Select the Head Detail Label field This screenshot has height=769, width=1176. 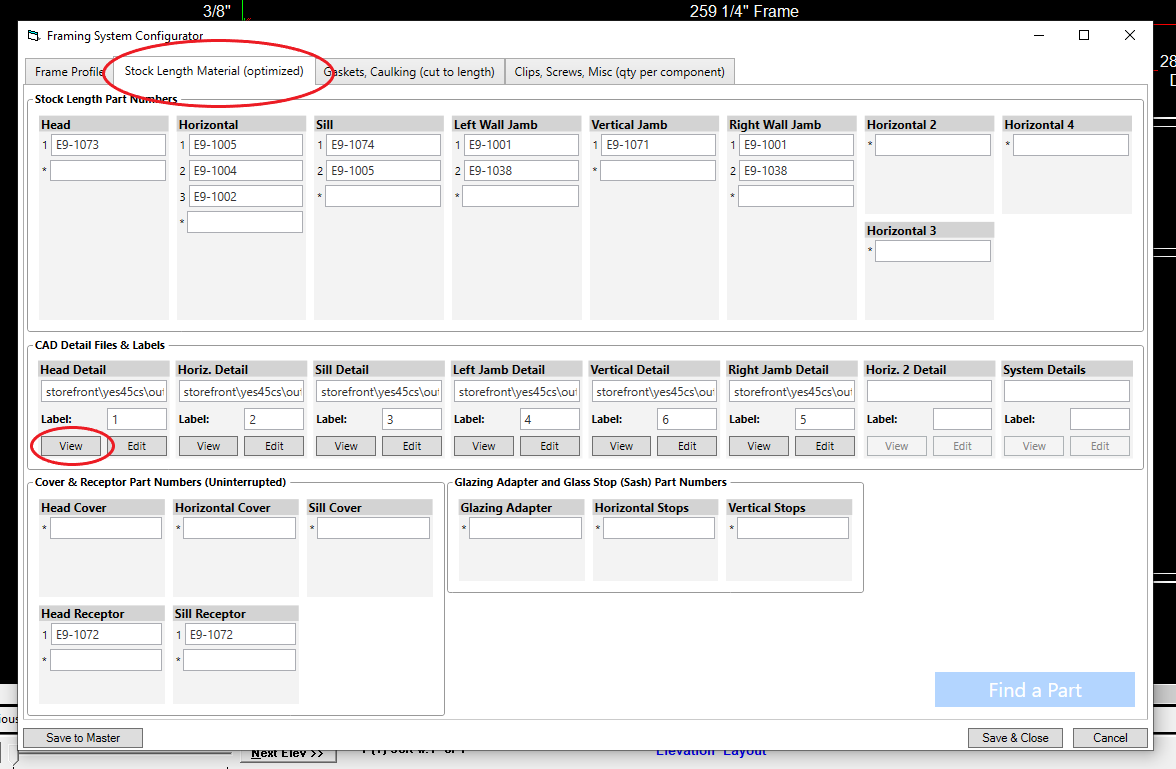(136, 419)
